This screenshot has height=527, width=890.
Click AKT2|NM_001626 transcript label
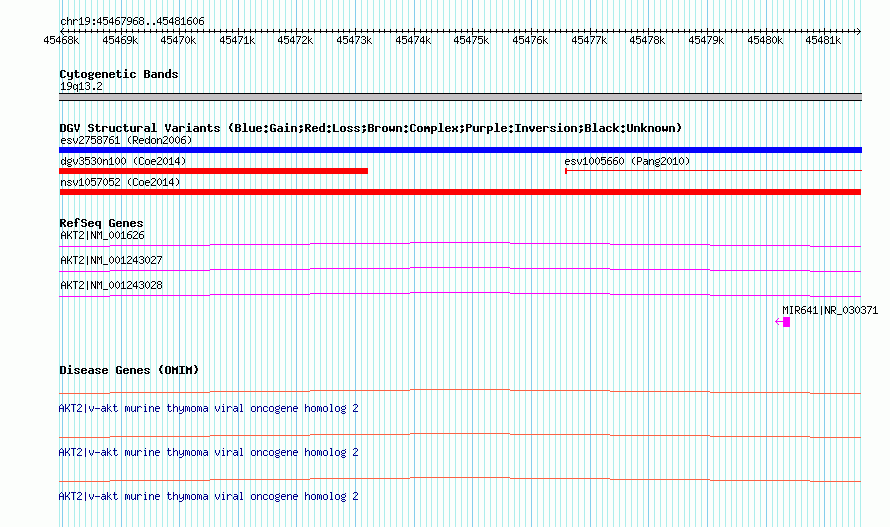(x=102, y=235)
